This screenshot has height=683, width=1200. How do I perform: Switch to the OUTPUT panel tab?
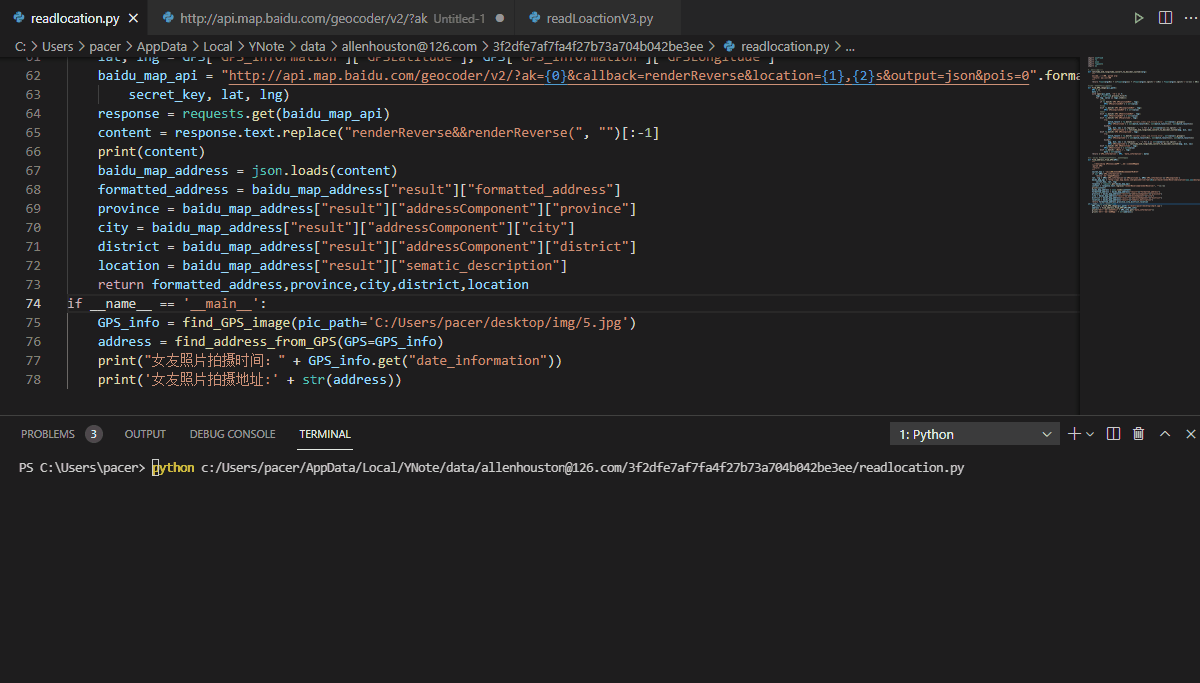tap(145, 434)
